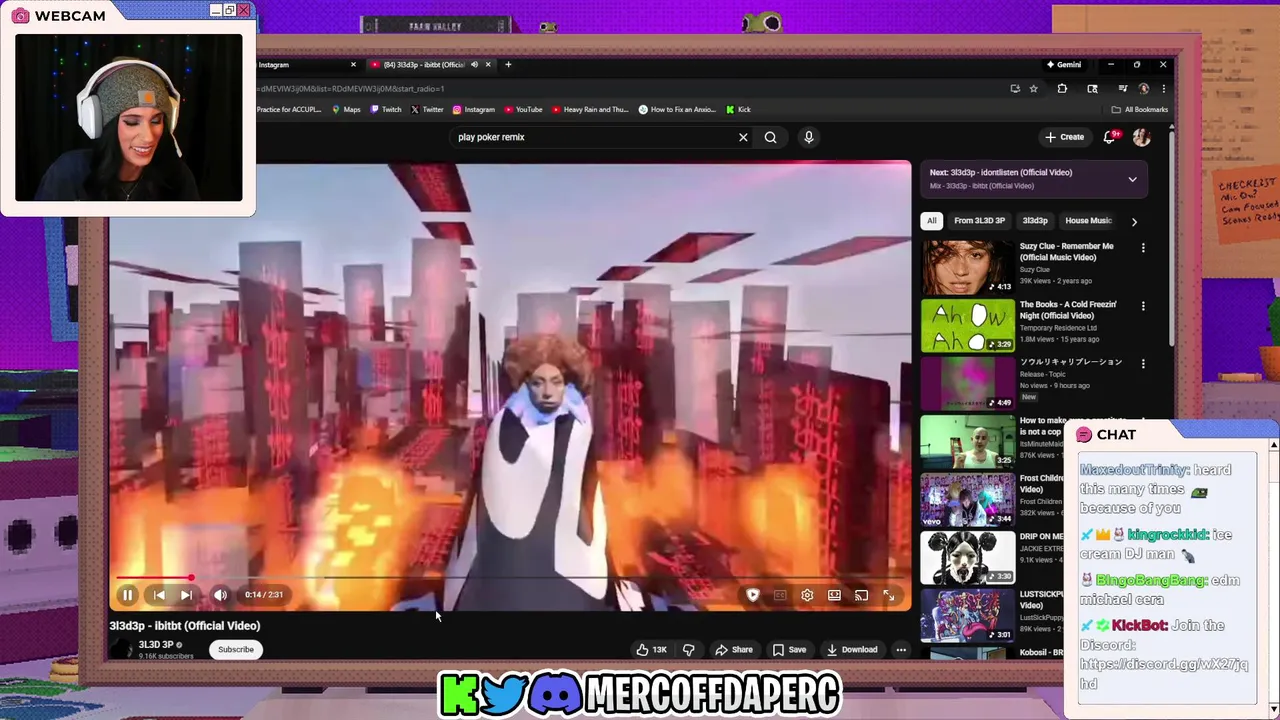Viewport: 1280px width, 720px height.
Task: Open the YouTube account avatar menu
Action: [1142, 137]
